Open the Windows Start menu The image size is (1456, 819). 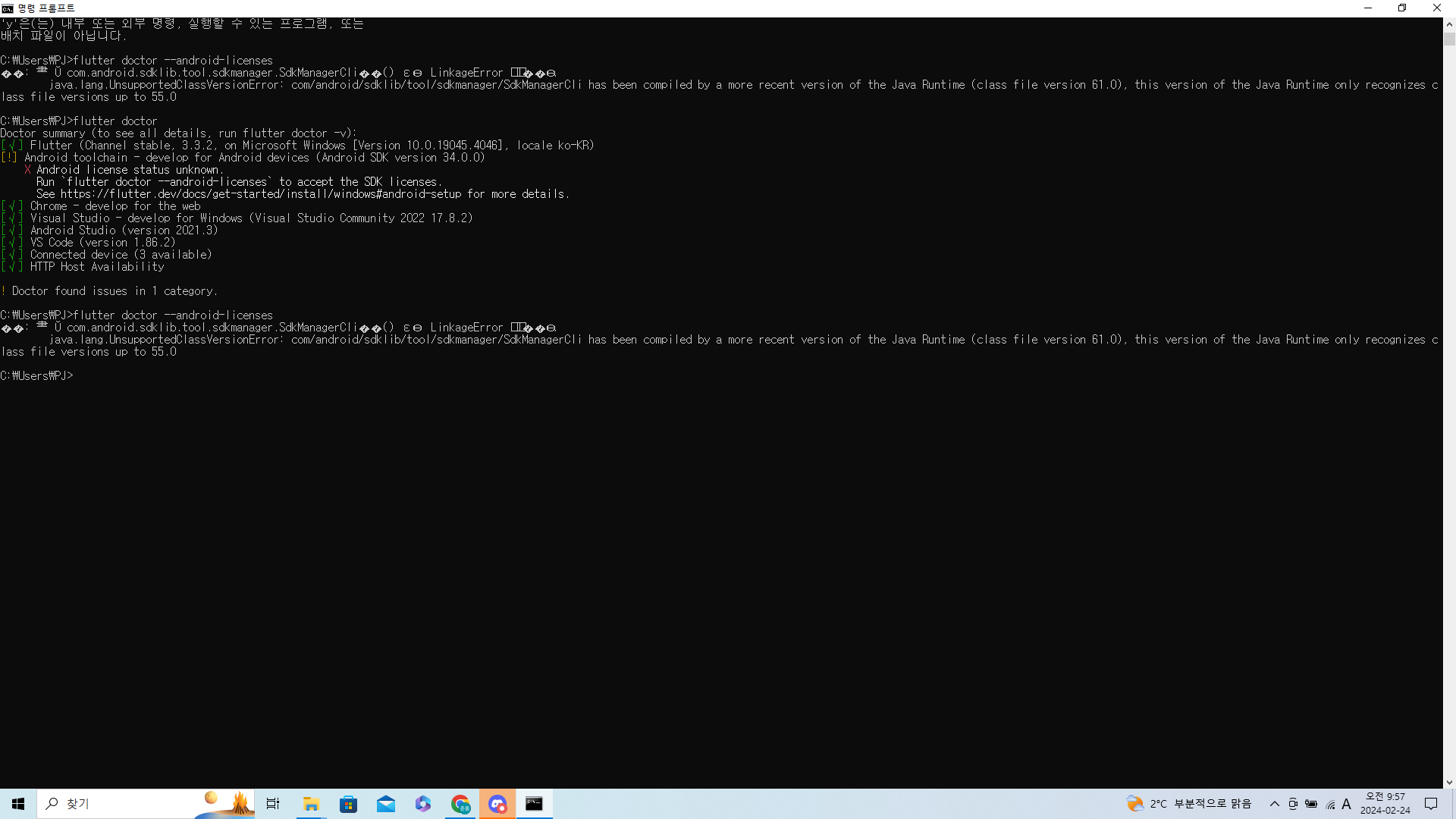[x=18, y=804]
